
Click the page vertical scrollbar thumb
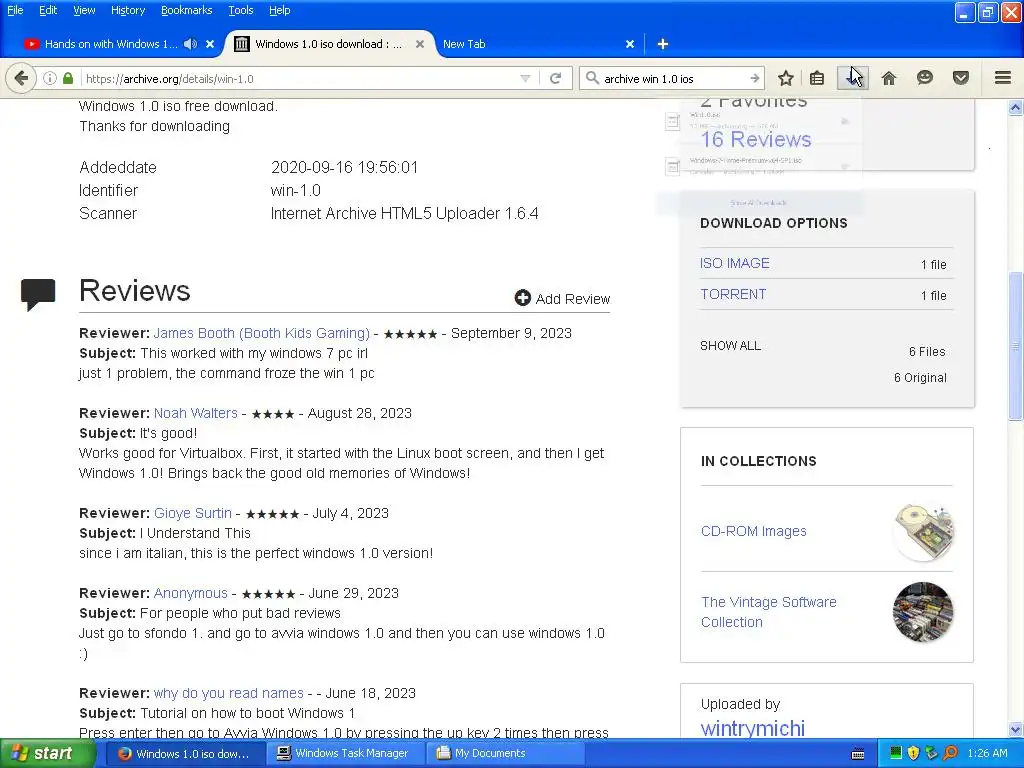1015,346
